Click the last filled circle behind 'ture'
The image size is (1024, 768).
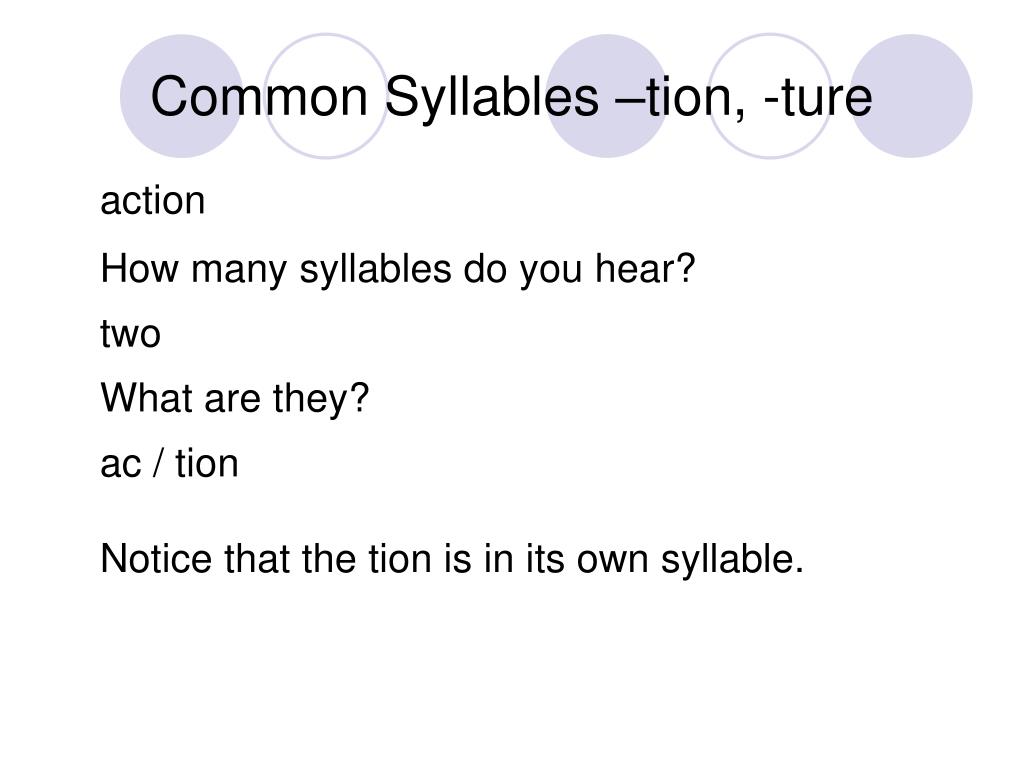(x=911, y=96)
